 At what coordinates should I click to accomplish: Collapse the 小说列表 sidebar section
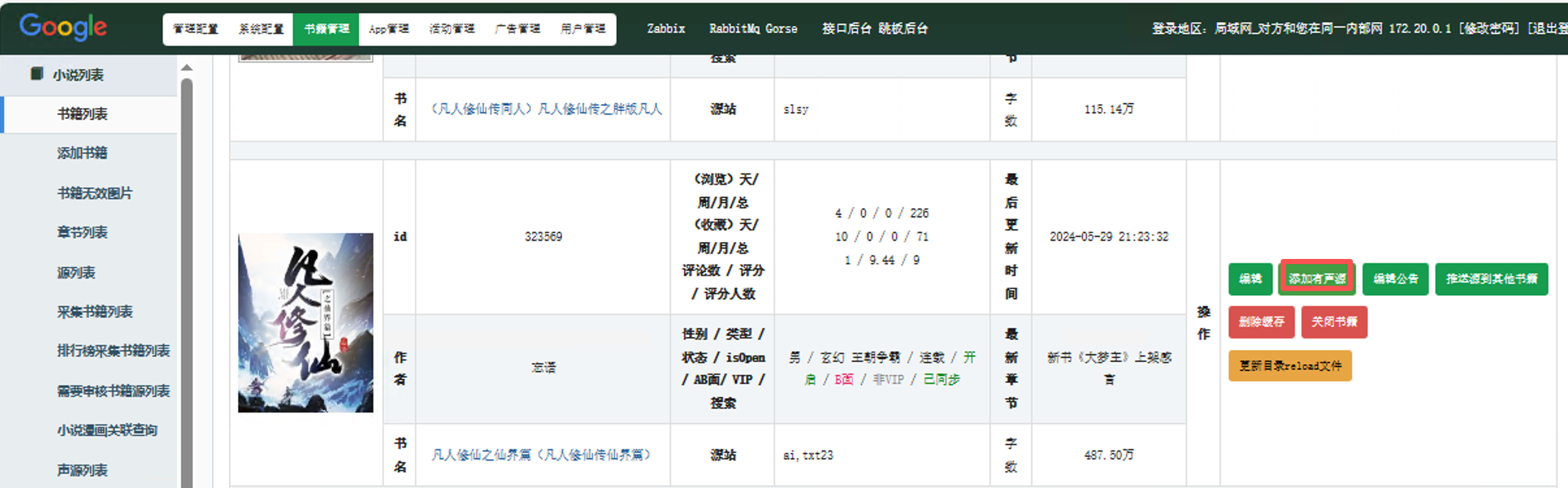78,75
